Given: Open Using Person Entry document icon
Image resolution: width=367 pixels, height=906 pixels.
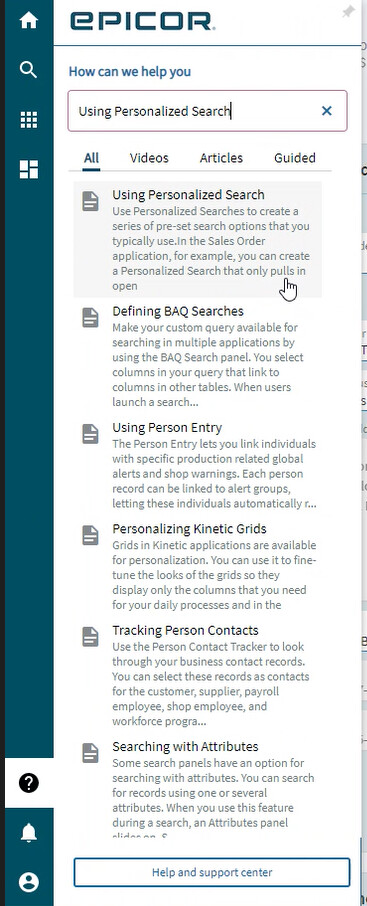Looking at the screenshot, I should click(90, 433).
